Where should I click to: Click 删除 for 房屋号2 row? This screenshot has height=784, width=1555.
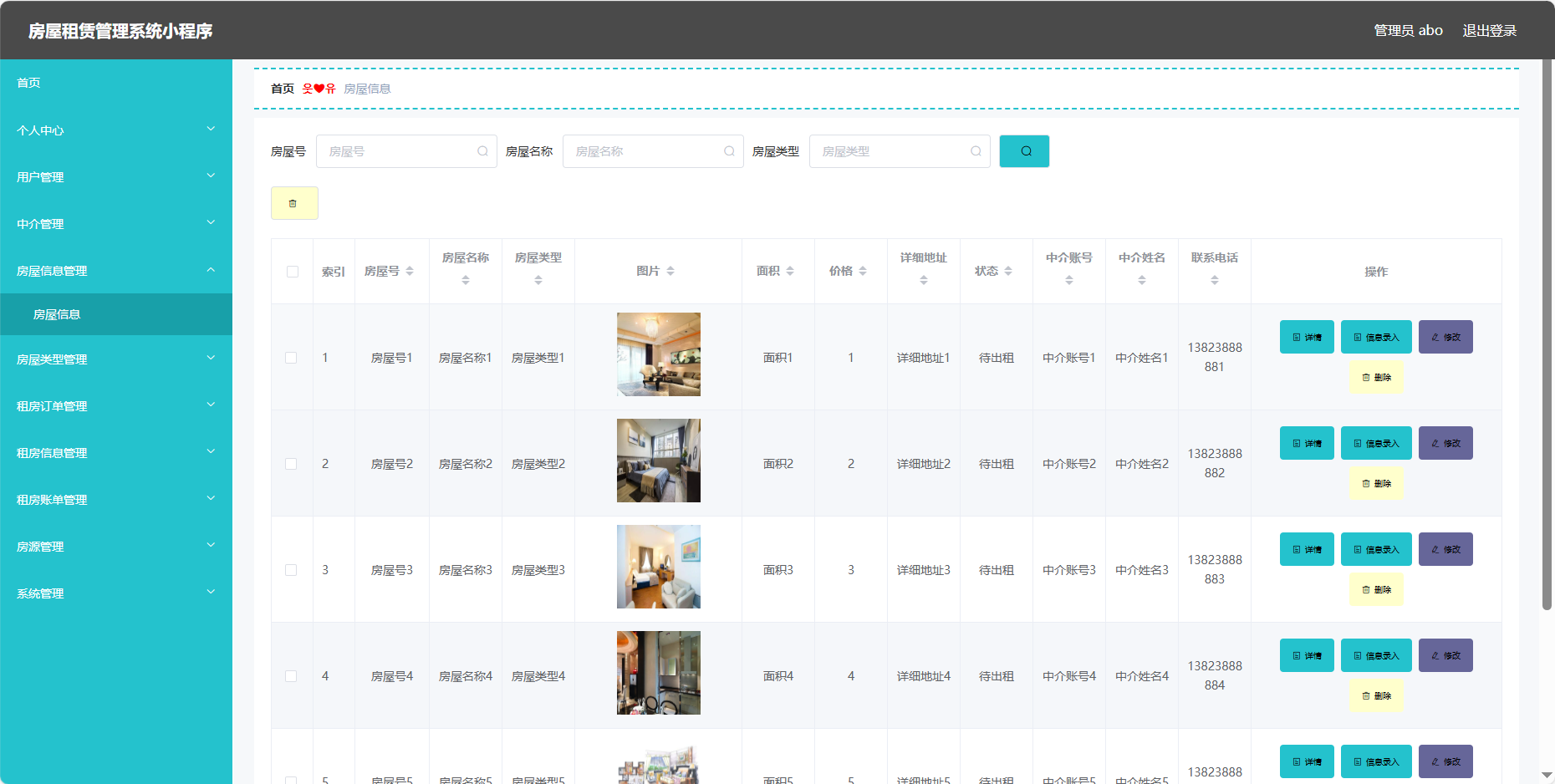click(x=1376, y=483)
